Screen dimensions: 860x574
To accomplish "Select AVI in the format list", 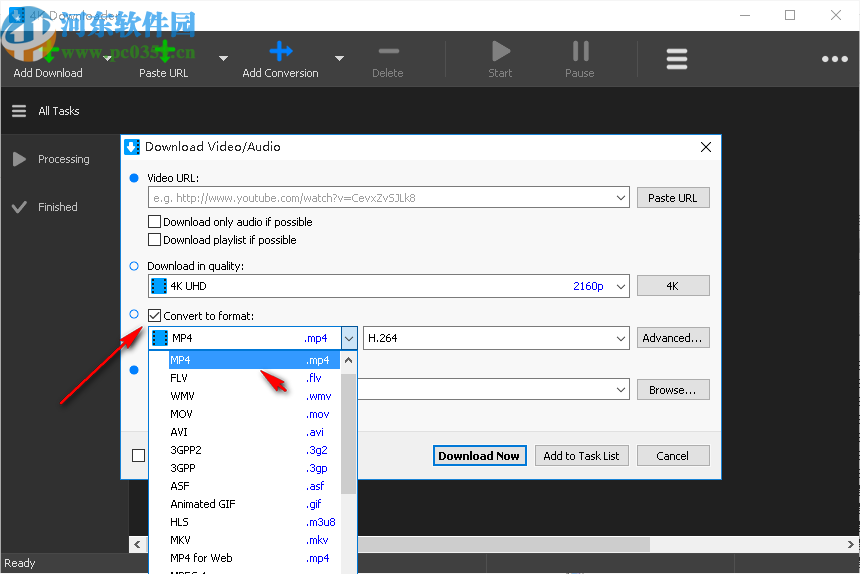I will point(254,433).
